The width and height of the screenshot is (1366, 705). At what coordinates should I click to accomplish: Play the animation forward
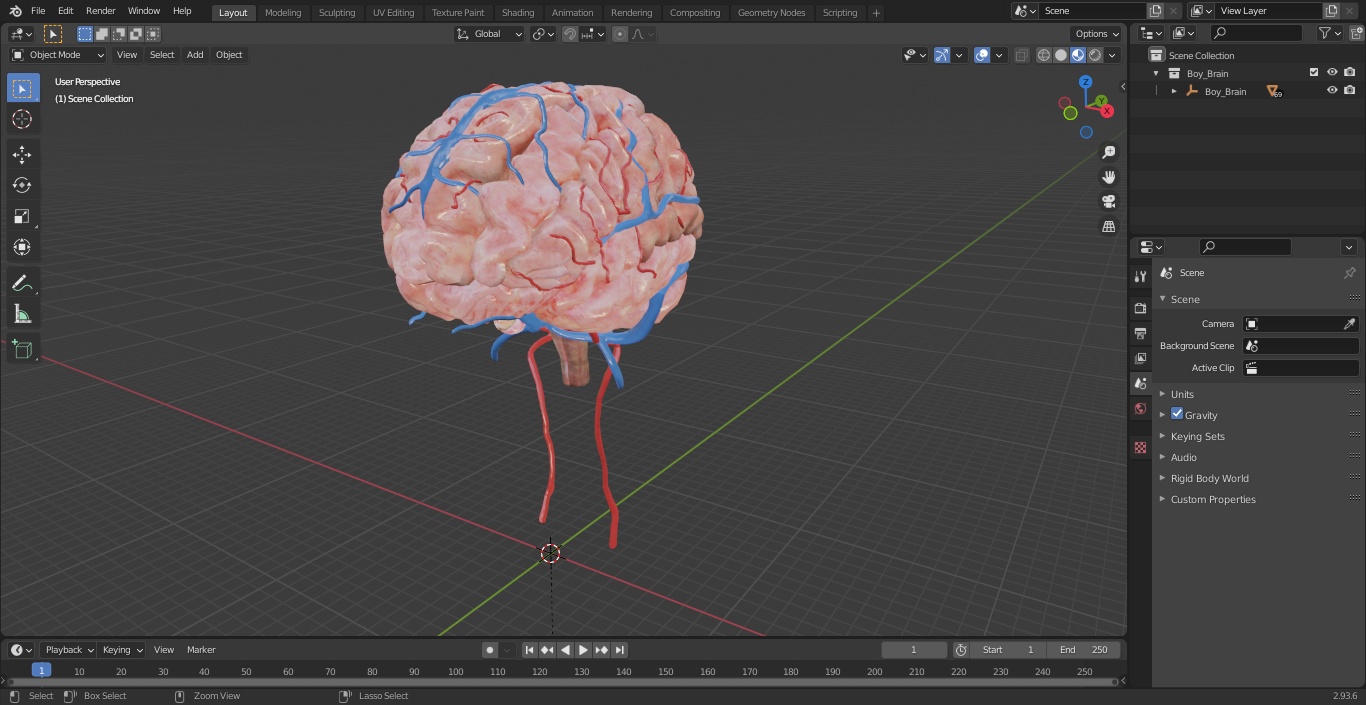[583, 650]
